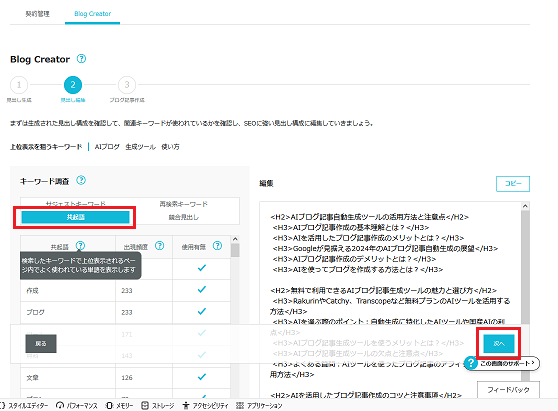Select step 2 circle

pyautogui.click(x=73, y=85)
